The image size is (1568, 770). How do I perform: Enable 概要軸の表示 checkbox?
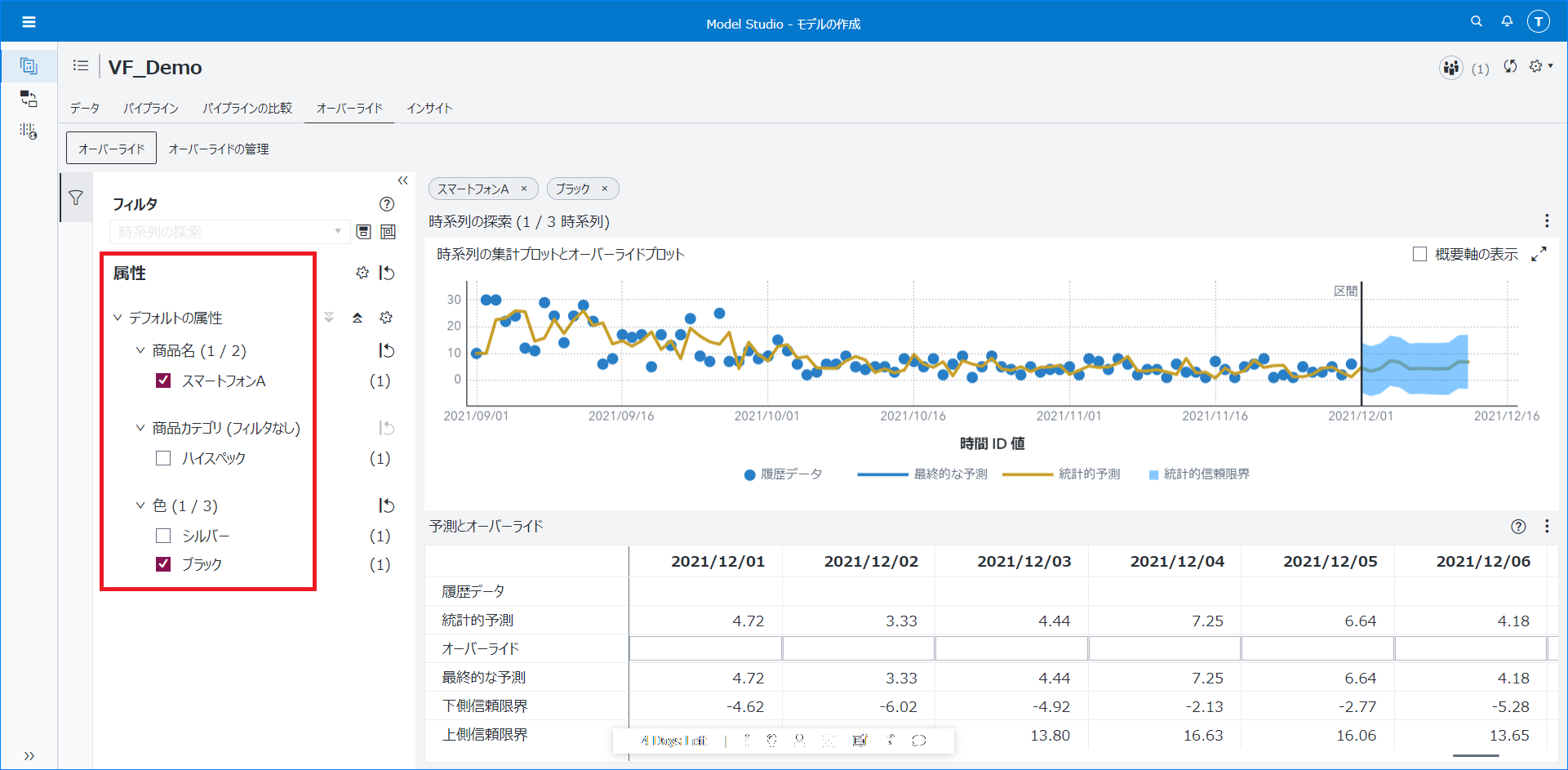point(1420,254)
